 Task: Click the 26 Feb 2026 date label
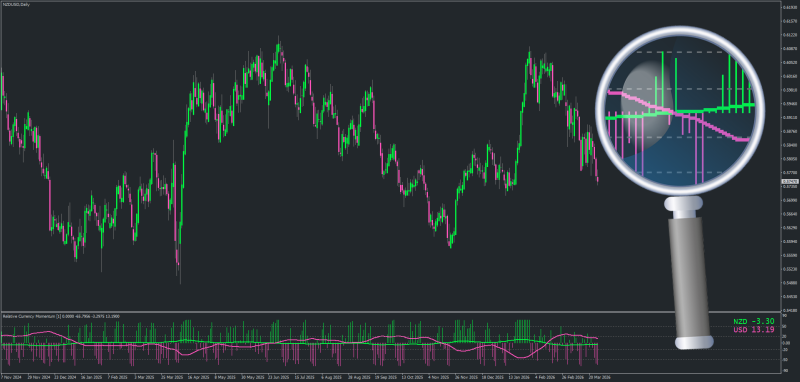[x=573, y=377]
